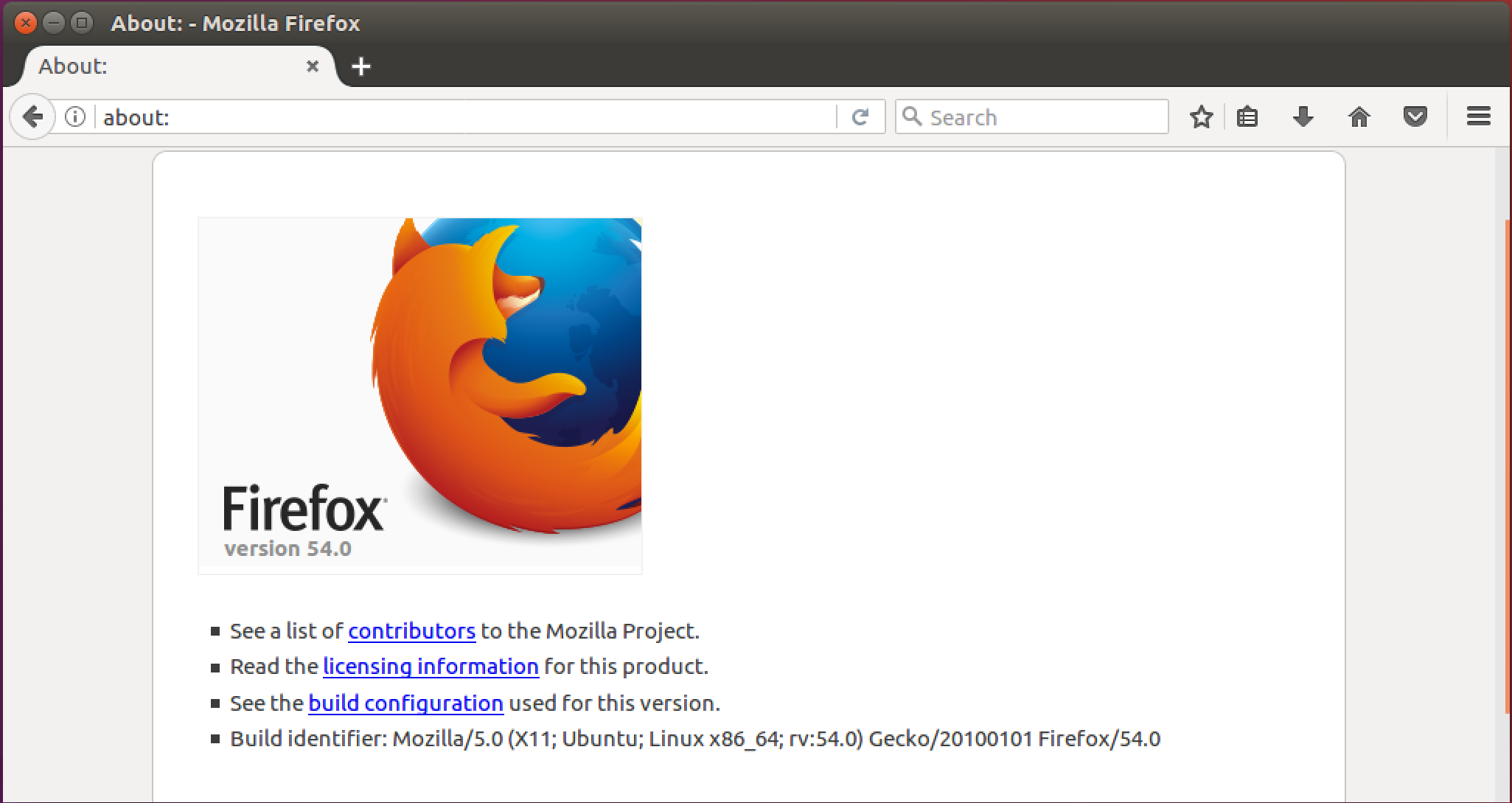
Task: Toggle the Pocket save state
Action: point(1415,117)
